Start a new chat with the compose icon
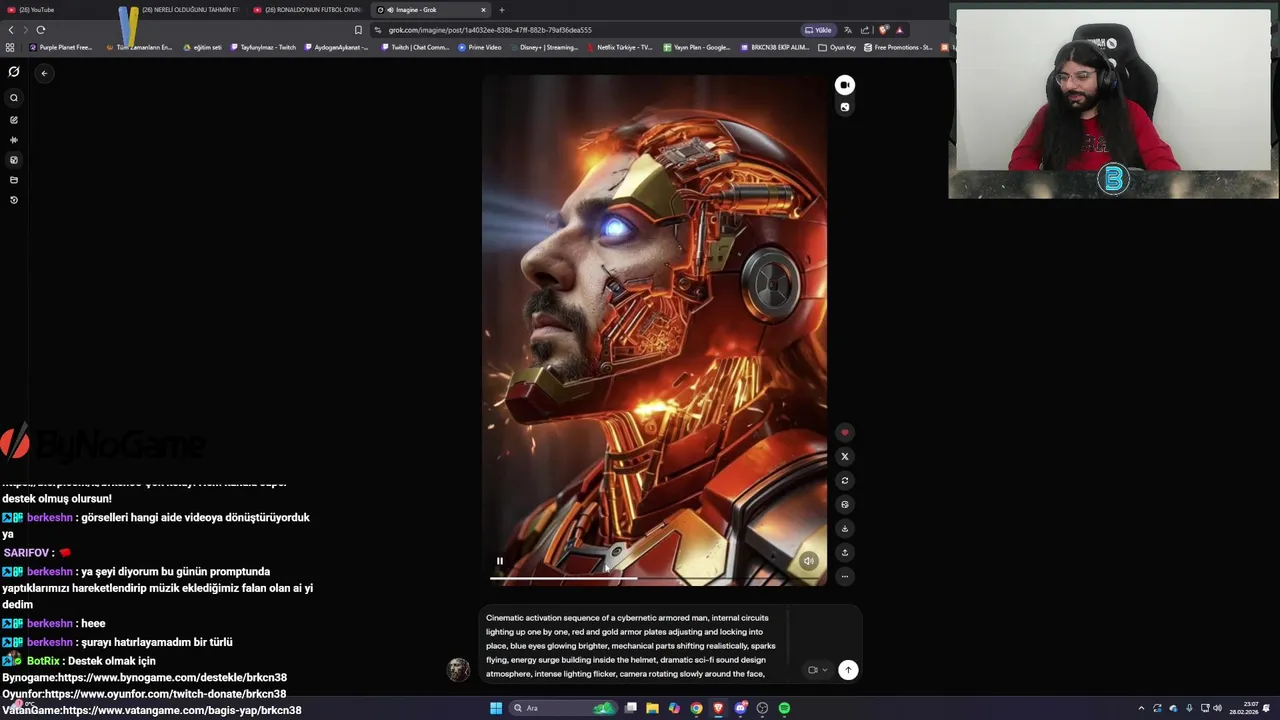This screenshot has width=1280, height=720. pos(14,120)
